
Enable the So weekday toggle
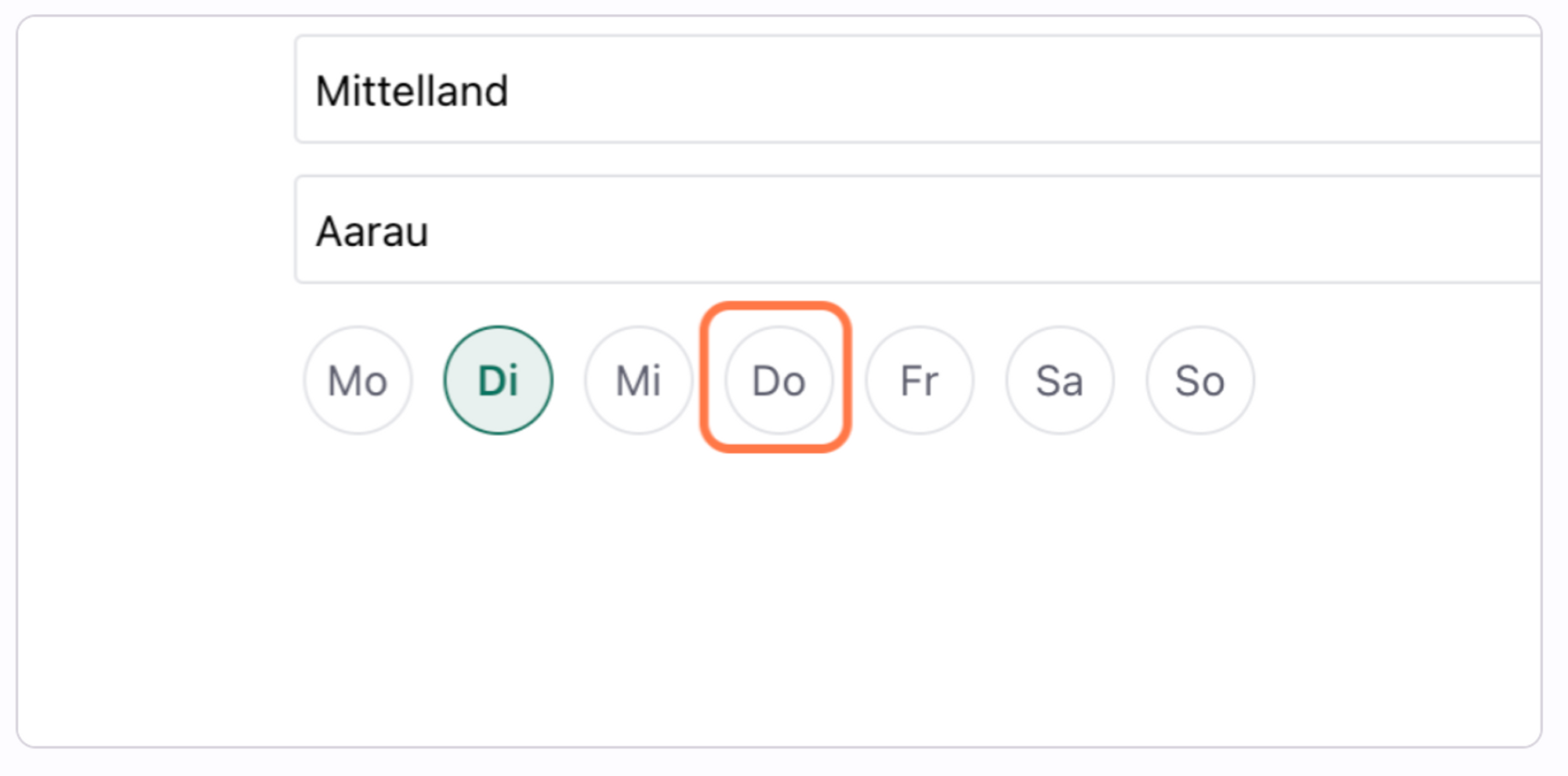click(x=1200, y=381)
